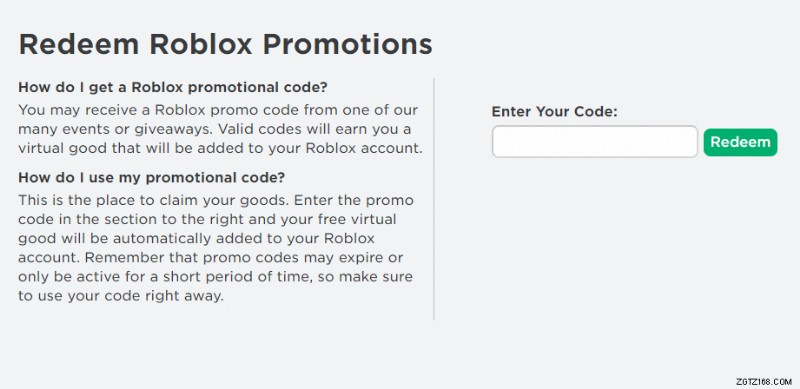
Task: Click the line beginning 'only be active for'
Action: point(216,277)
